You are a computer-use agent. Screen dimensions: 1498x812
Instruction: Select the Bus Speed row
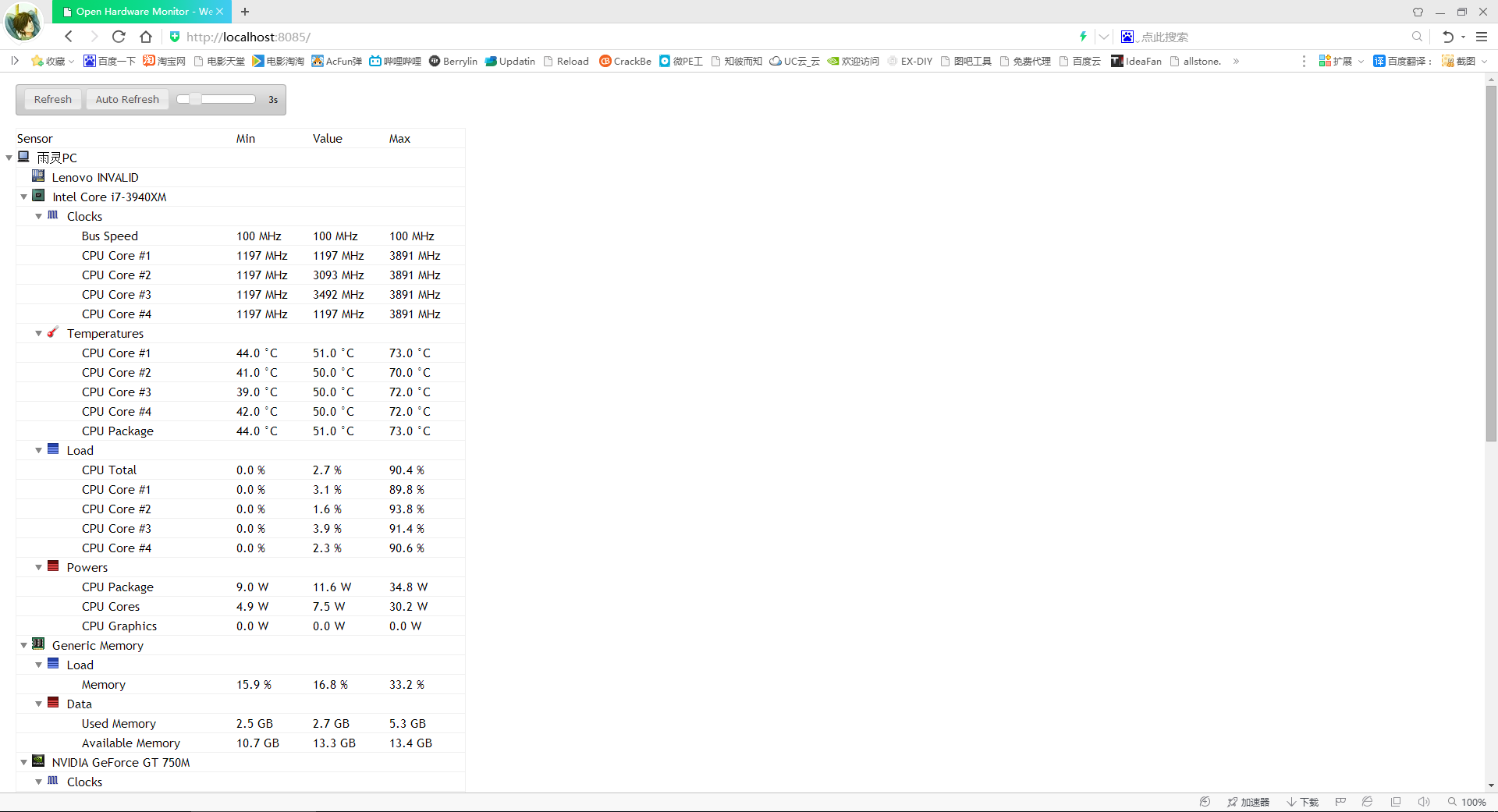point(240,236)
